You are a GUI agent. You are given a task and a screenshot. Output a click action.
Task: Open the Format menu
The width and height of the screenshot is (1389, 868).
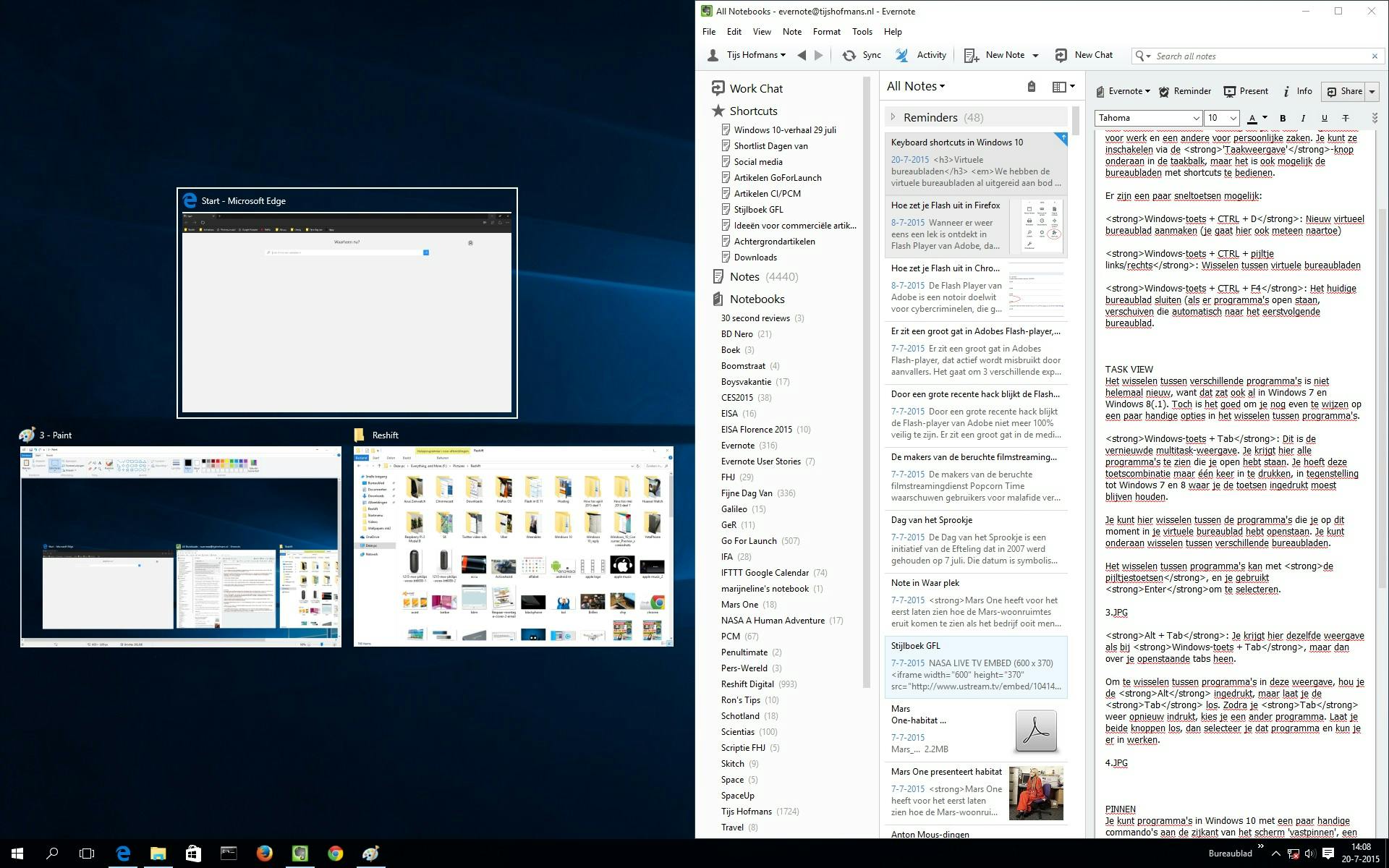click(x=826, y=31)
